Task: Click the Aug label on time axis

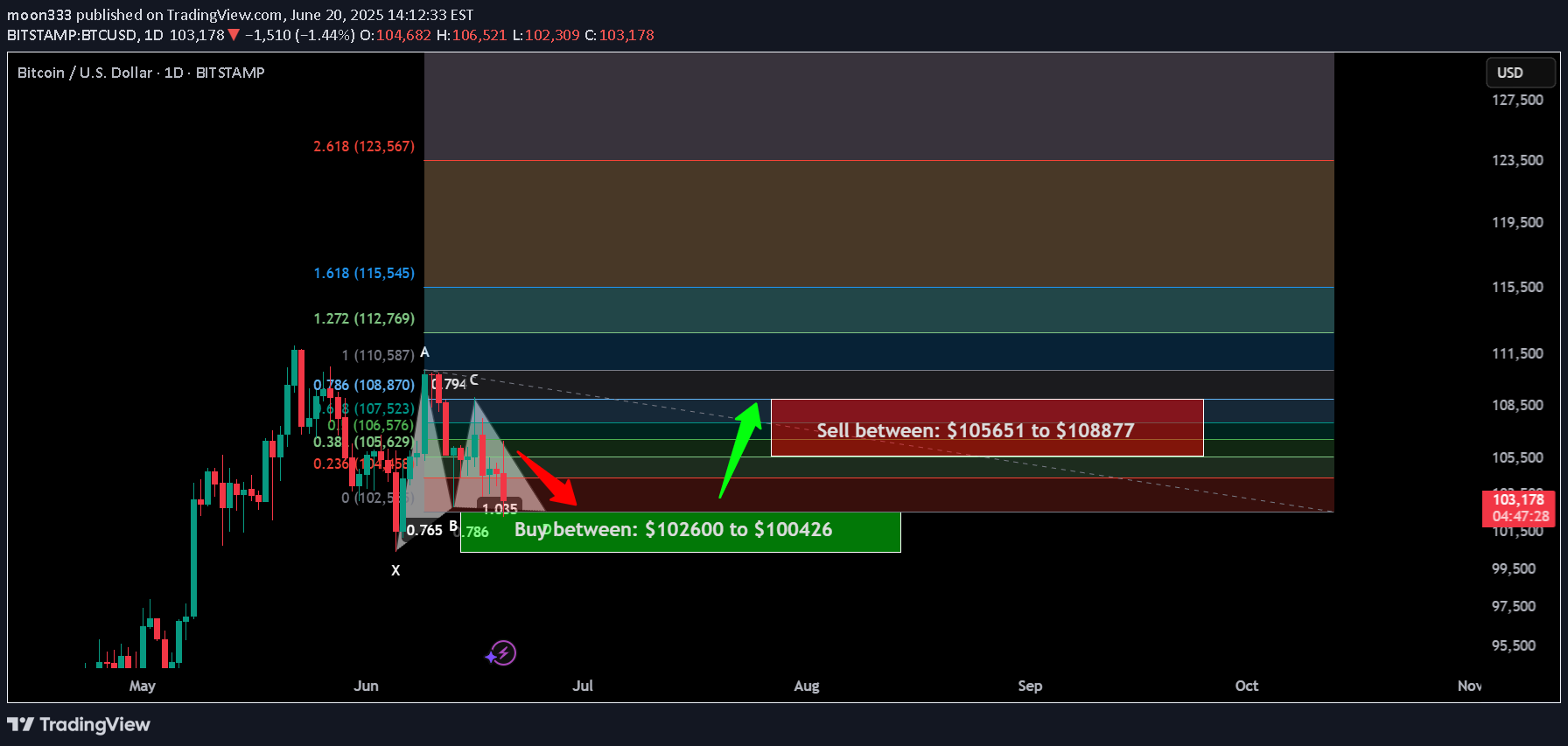Action: click(807, 686)
